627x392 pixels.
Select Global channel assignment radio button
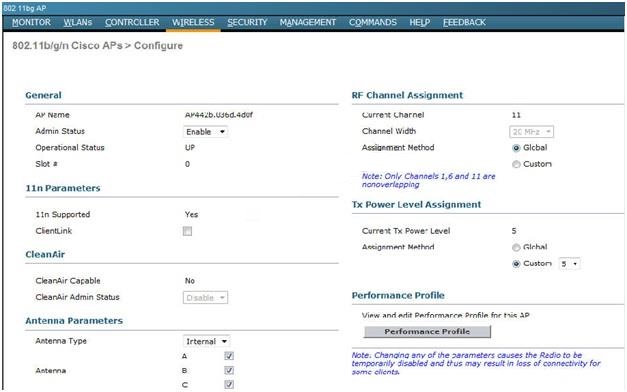[516, 148]
